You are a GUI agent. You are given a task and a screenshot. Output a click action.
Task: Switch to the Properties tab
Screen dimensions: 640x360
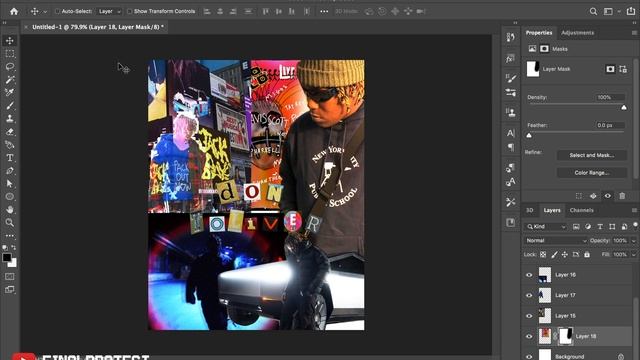pyautogui.click(x=539, y=33)
